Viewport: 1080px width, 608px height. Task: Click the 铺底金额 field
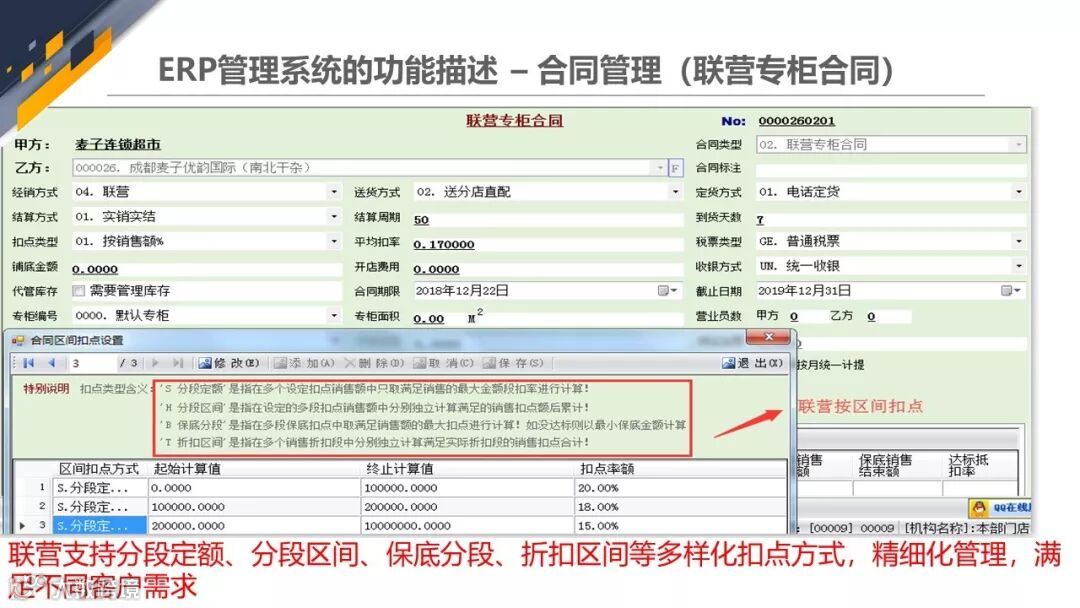click(x=206, y=269)
